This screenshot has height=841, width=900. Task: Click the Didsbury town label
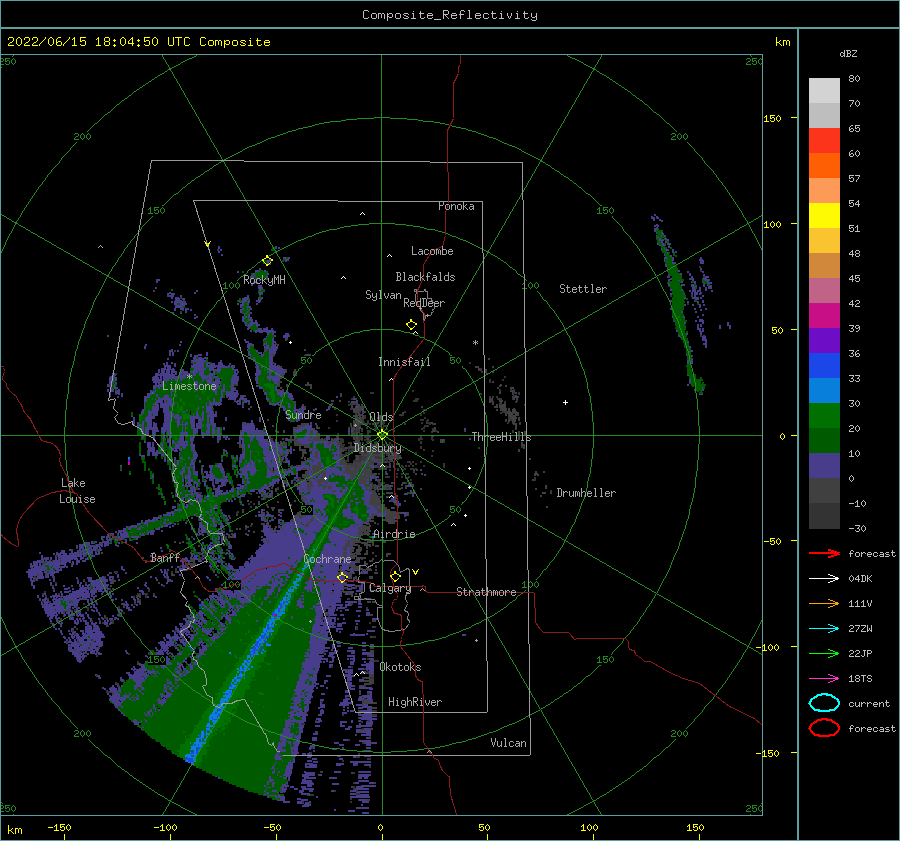tap(377, 448)
